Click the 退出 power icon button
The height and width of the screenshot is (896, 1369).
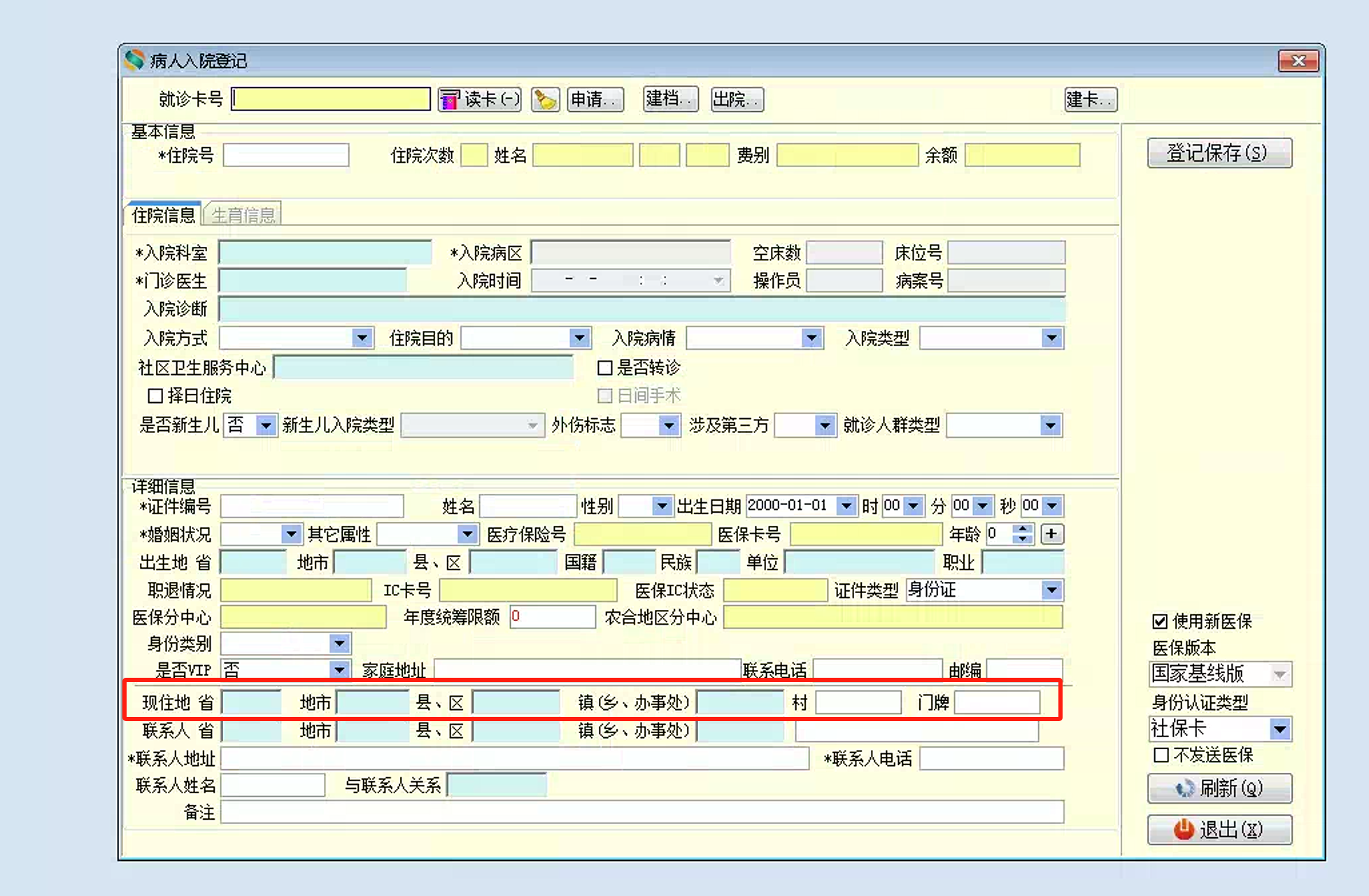(1219, 830)
